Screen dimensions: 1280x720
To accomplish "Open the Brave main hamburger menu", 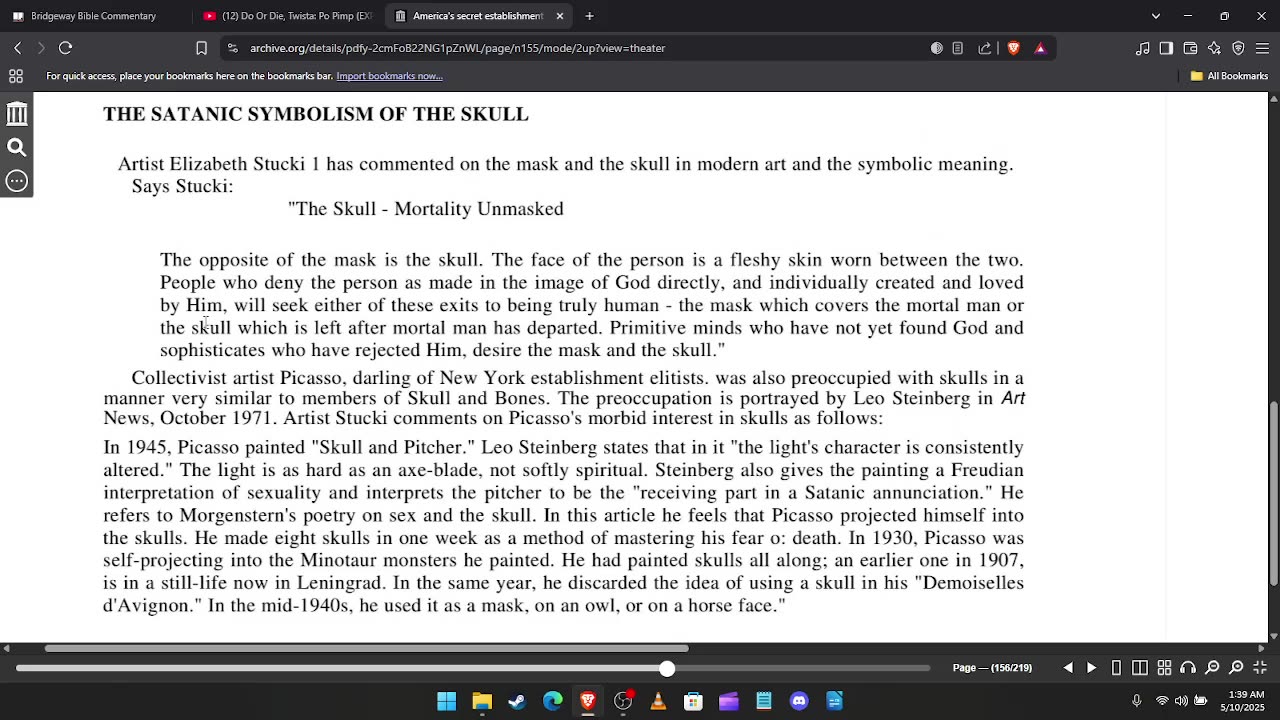I will (1262, 48).
